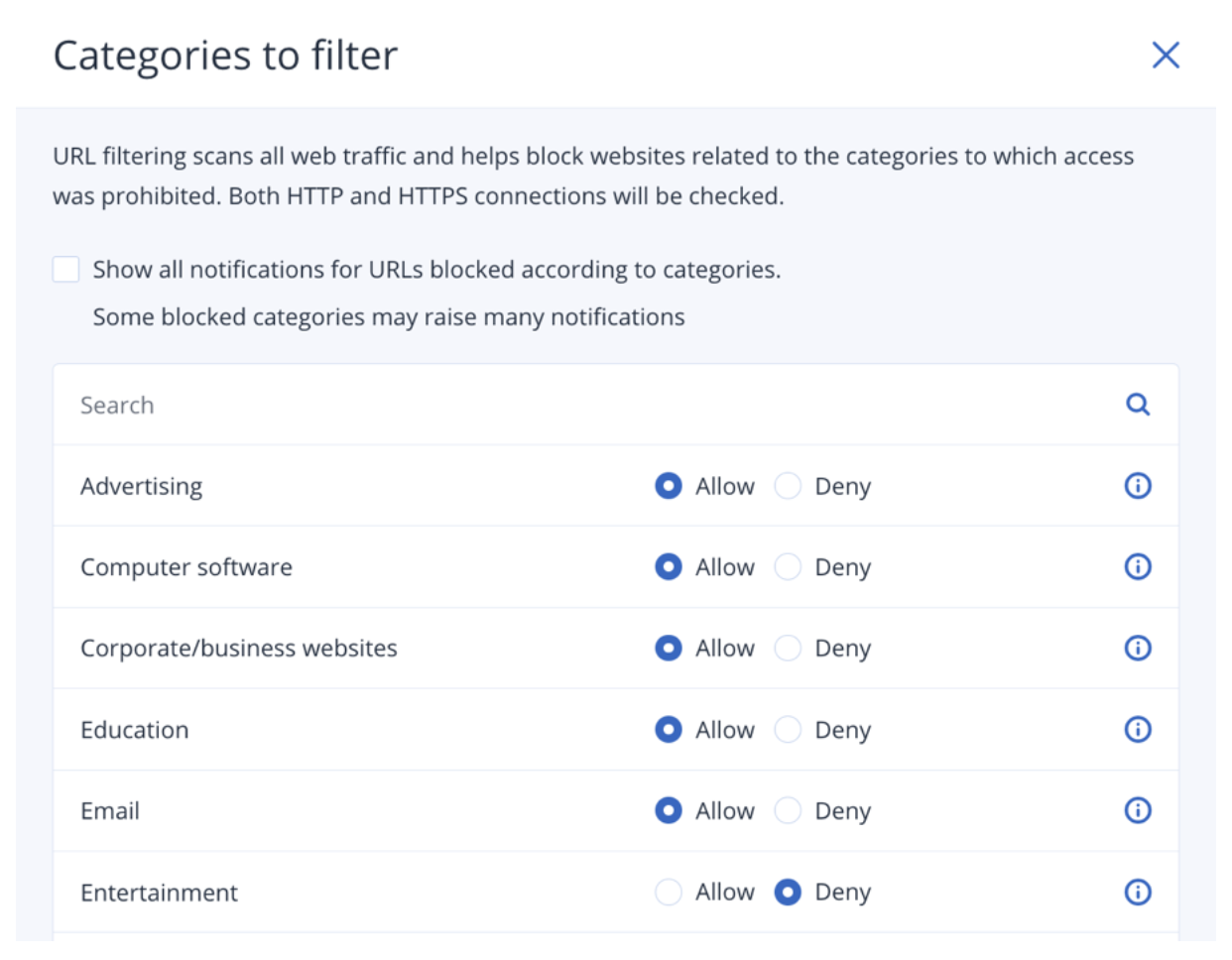
Task: View info icon for Education category
Action: pyautogui.click(x=1138, y=730)
